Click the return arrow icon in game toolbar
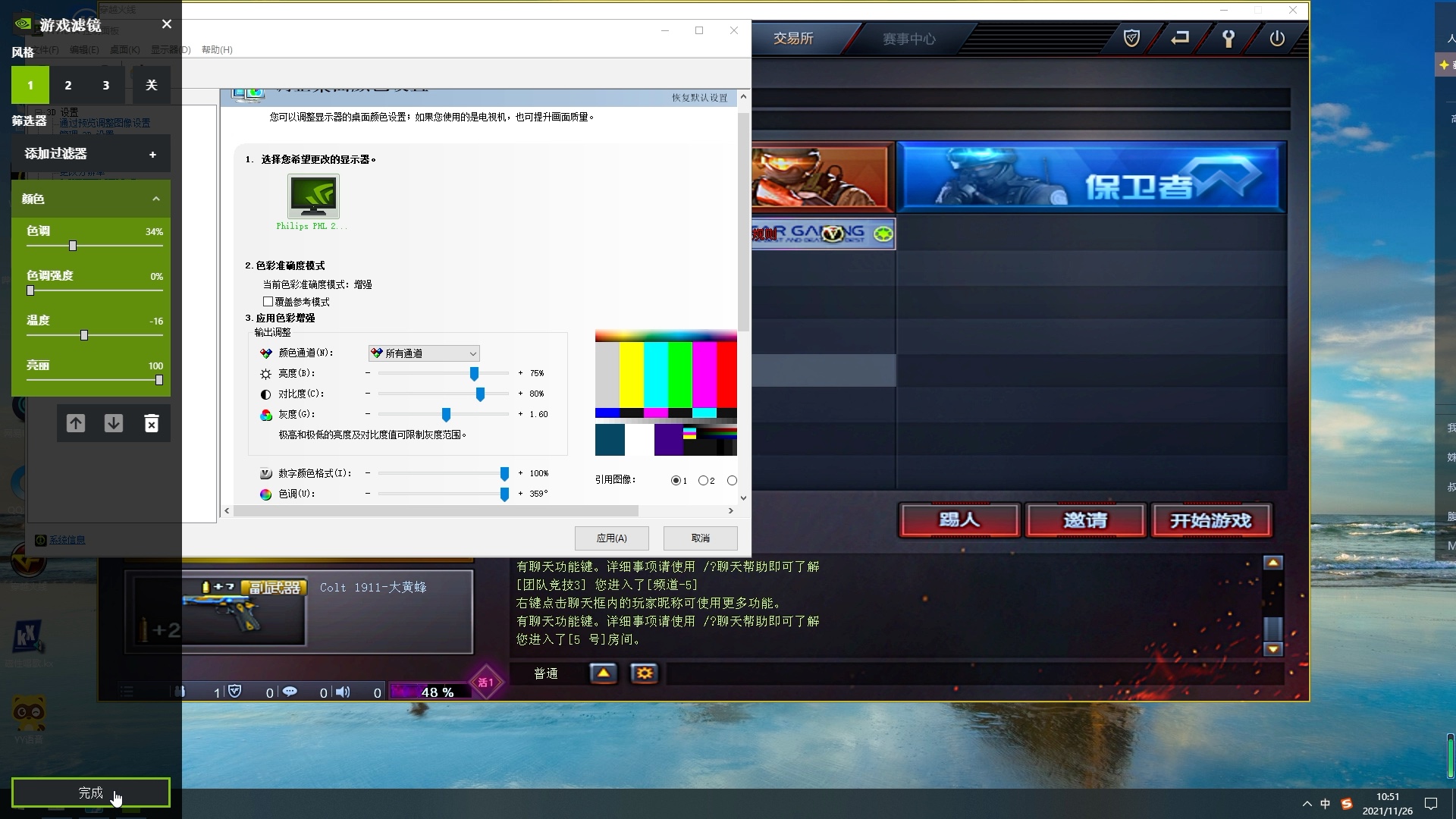 click(1180, 38)
